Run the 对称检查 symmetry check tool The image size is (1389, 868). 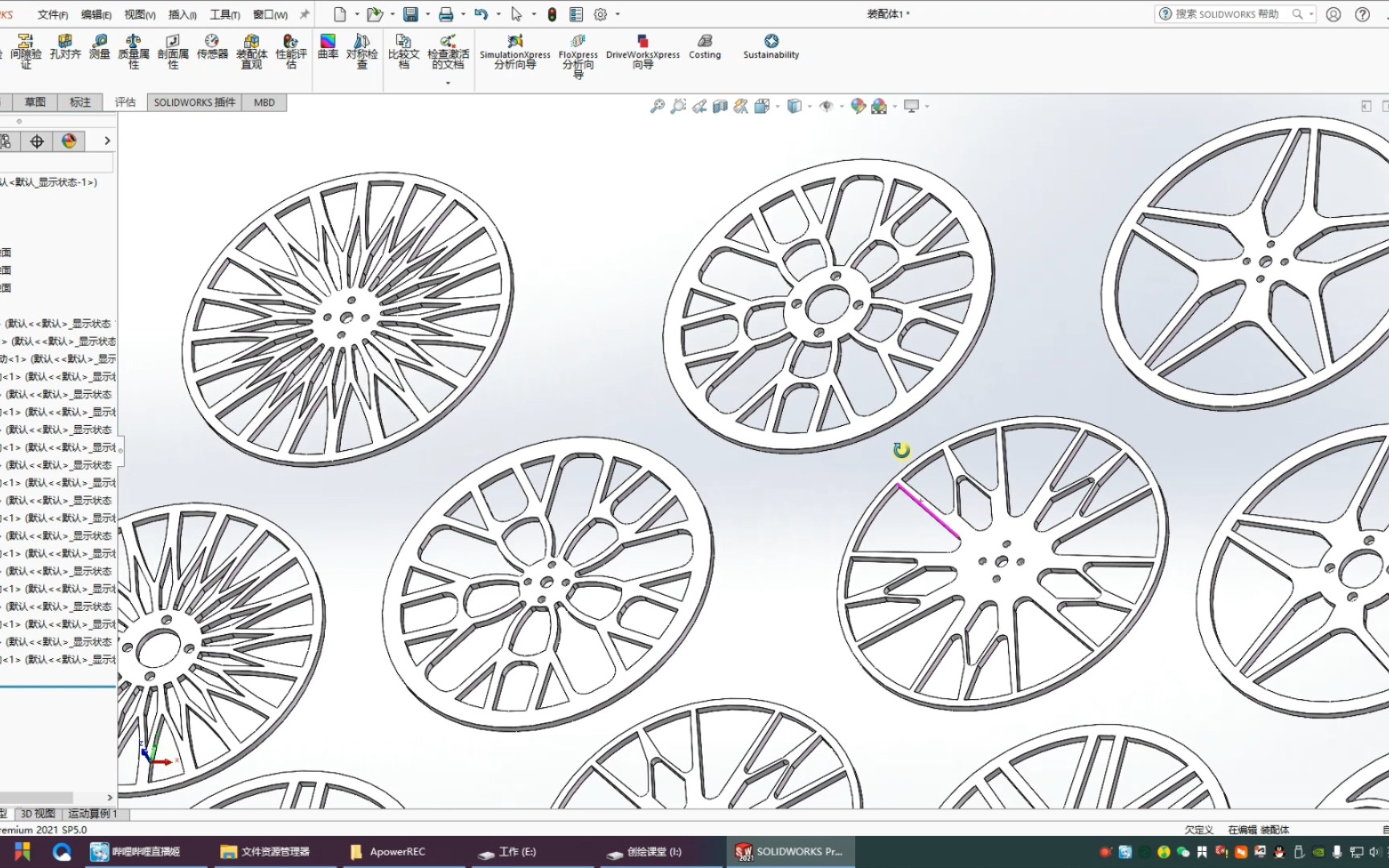coord(362,51)
